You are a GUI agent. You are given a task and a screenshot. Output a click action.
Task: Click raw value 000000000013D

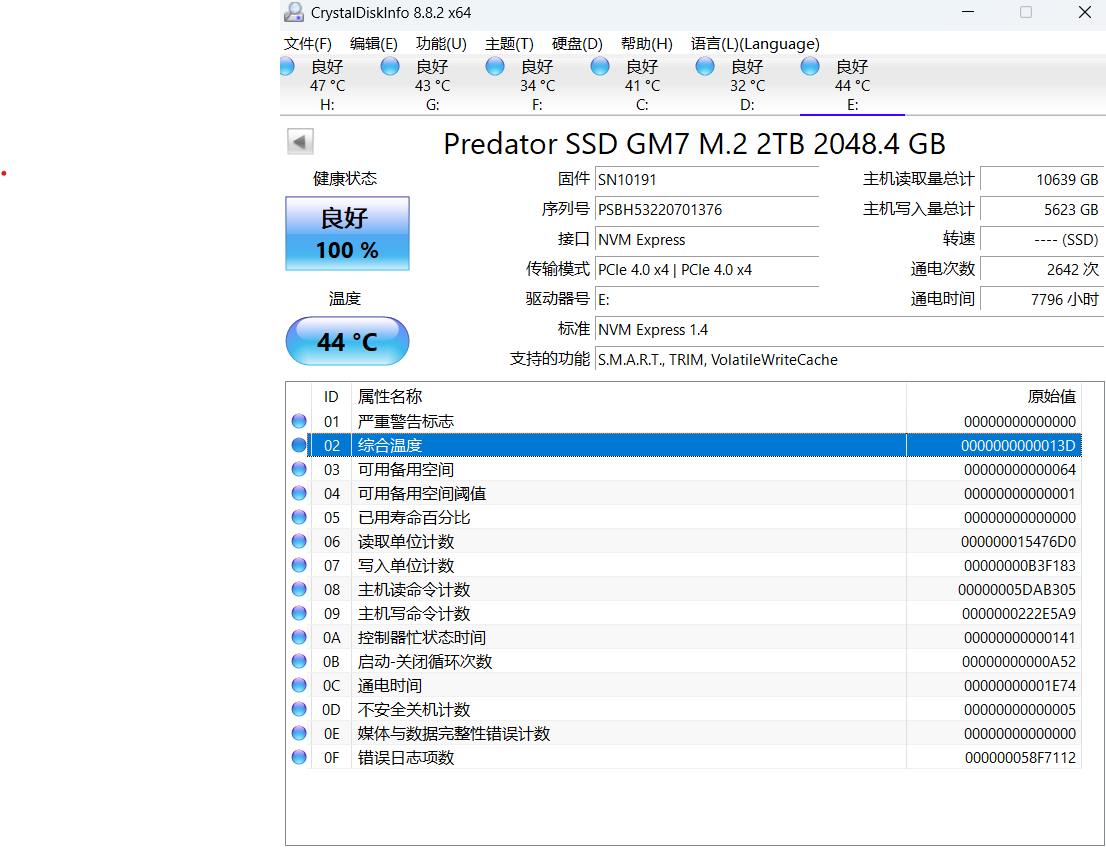[1018, 445]
